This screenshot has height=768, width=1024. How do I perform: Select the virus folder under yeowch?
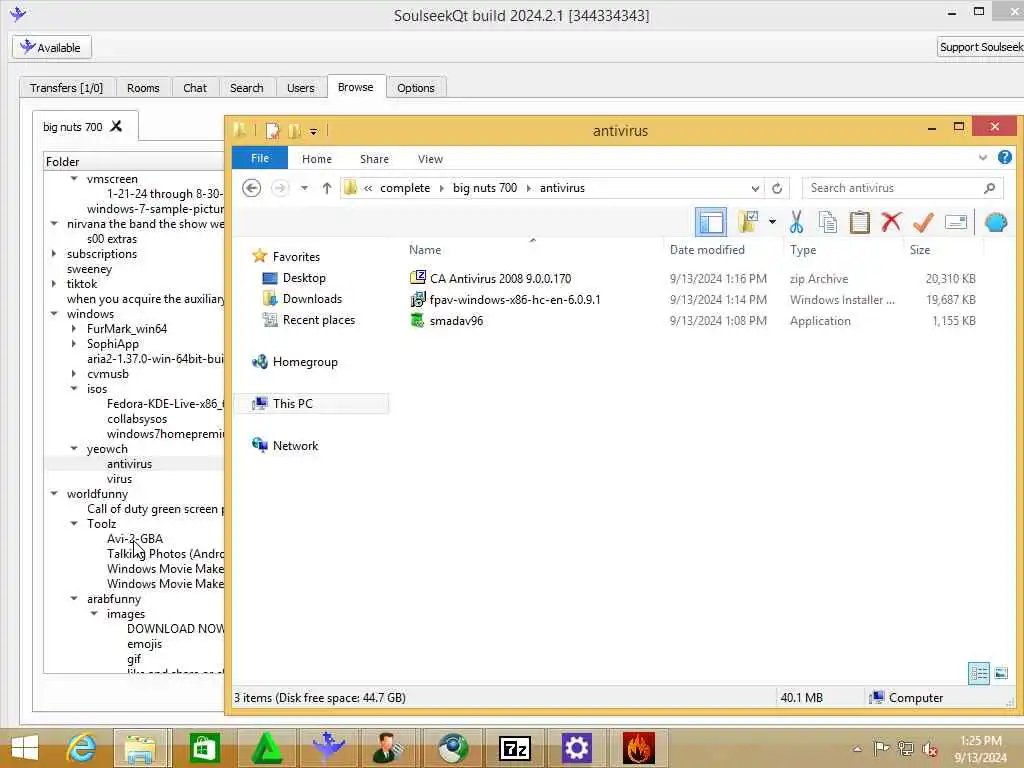click(120, 479)
